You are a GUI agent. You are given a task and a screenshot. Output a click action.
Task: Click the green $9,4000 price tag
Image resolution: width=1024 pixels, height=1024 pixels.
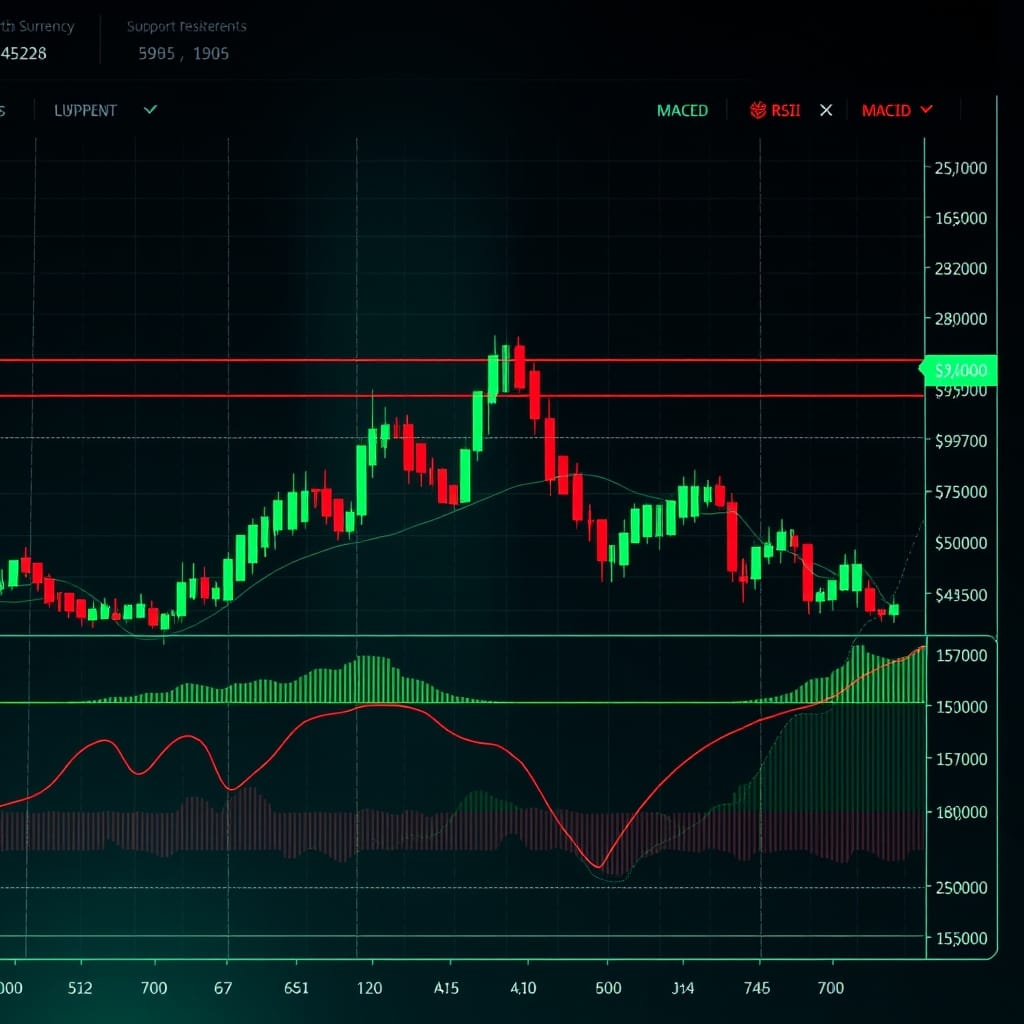click(x=959, y=370)
